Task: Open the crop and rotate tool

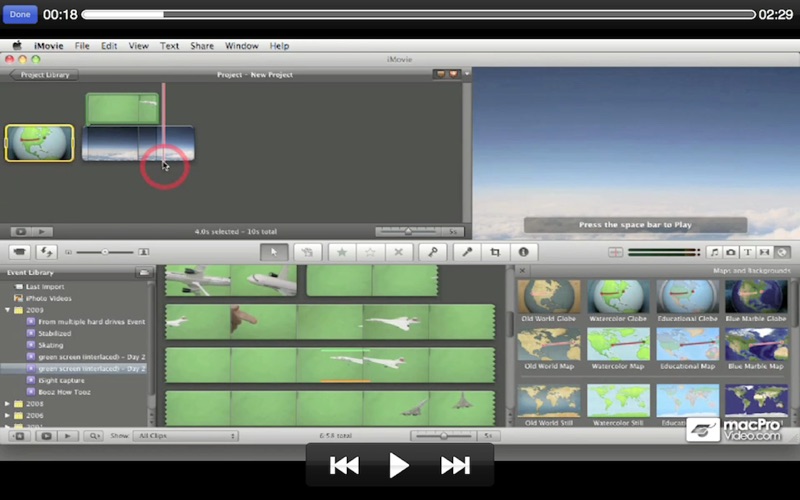Action: [x=495, y=252]
